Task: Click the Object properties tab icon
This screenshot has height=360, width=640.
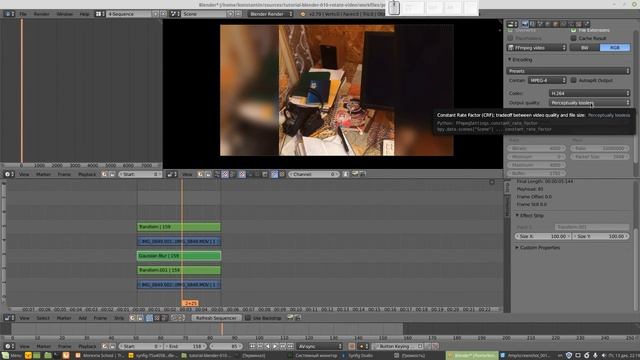Action: click(x=556, y=24)
